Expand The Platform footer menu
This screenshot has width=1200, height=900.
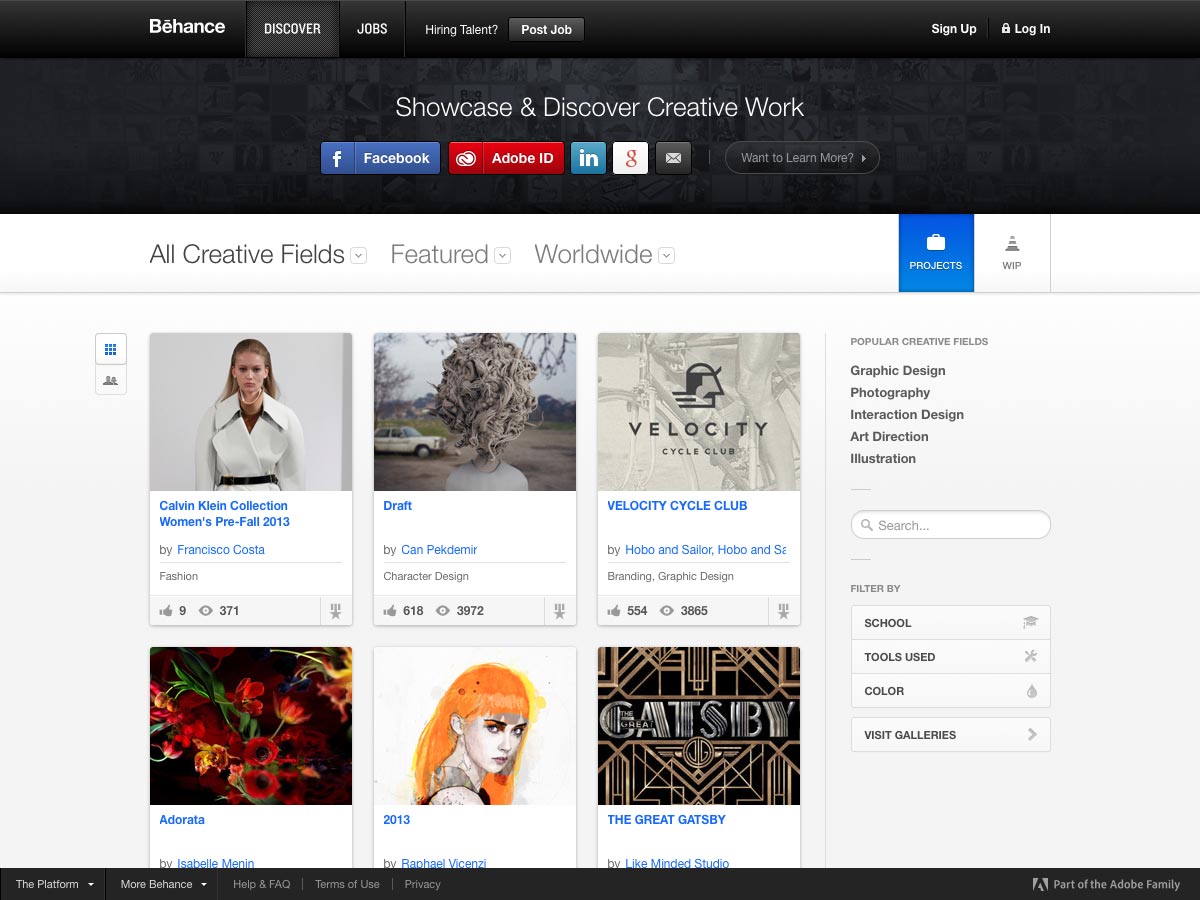click(x=55, y=884)
